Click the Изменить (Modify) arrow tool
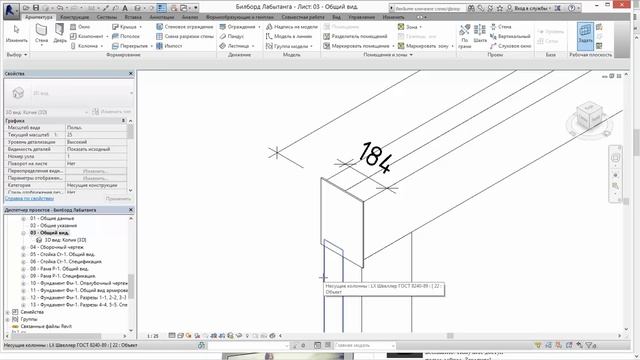The width and height of the screenshot is (640, 360). click(x=16, y=33)
